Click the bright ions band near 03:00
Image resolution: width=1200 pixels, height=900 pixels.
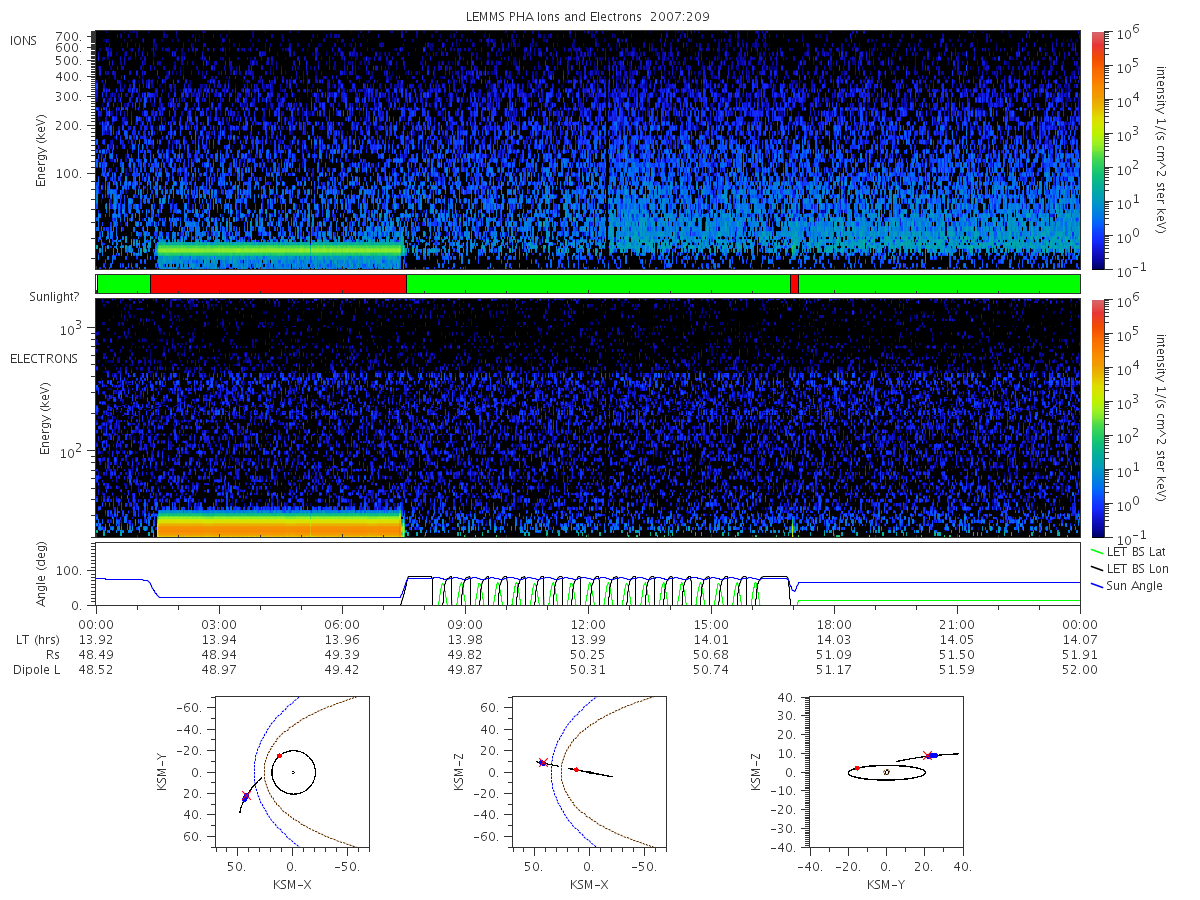click(280, 249)
